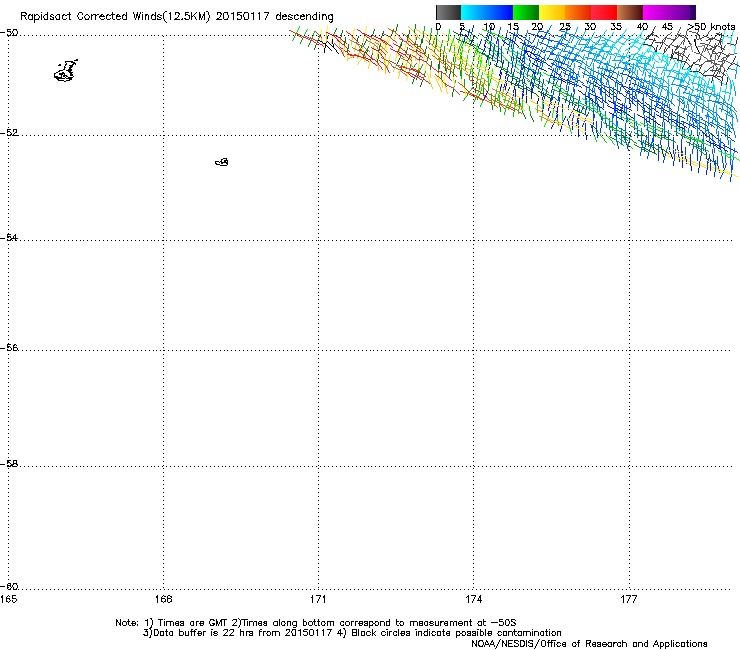The height and width of the screenshot is (650, 740).
Task: Click the larger island outline near -51 latitude
Action: [66, 71]
